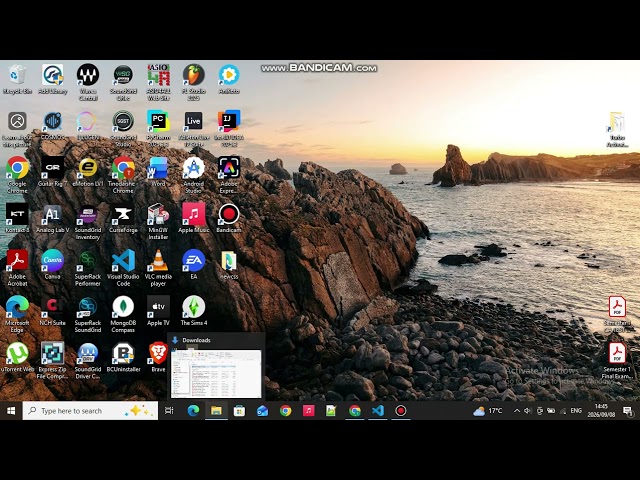Launch MongoDB Compass from the desktop
The width and height of the screenshot is (640, 480).
(123, 314)
